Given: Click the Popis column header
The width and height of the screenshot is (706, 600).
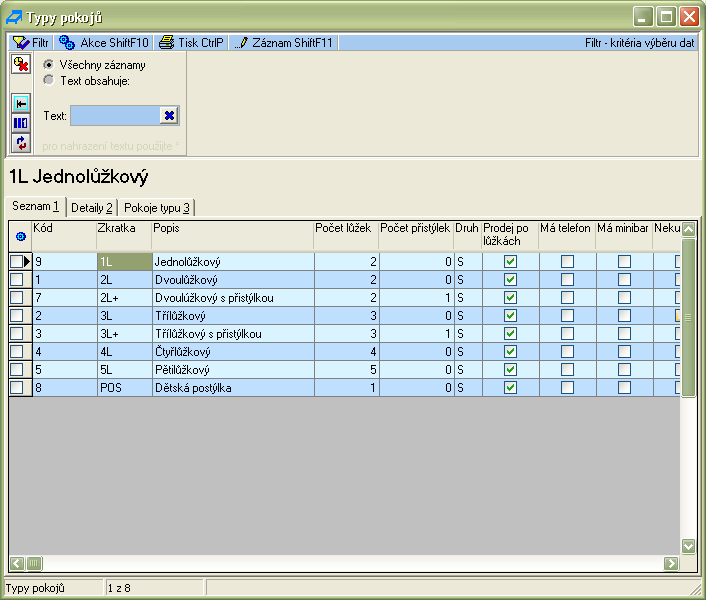Looking at the screenshot, I should pos(233,235).
